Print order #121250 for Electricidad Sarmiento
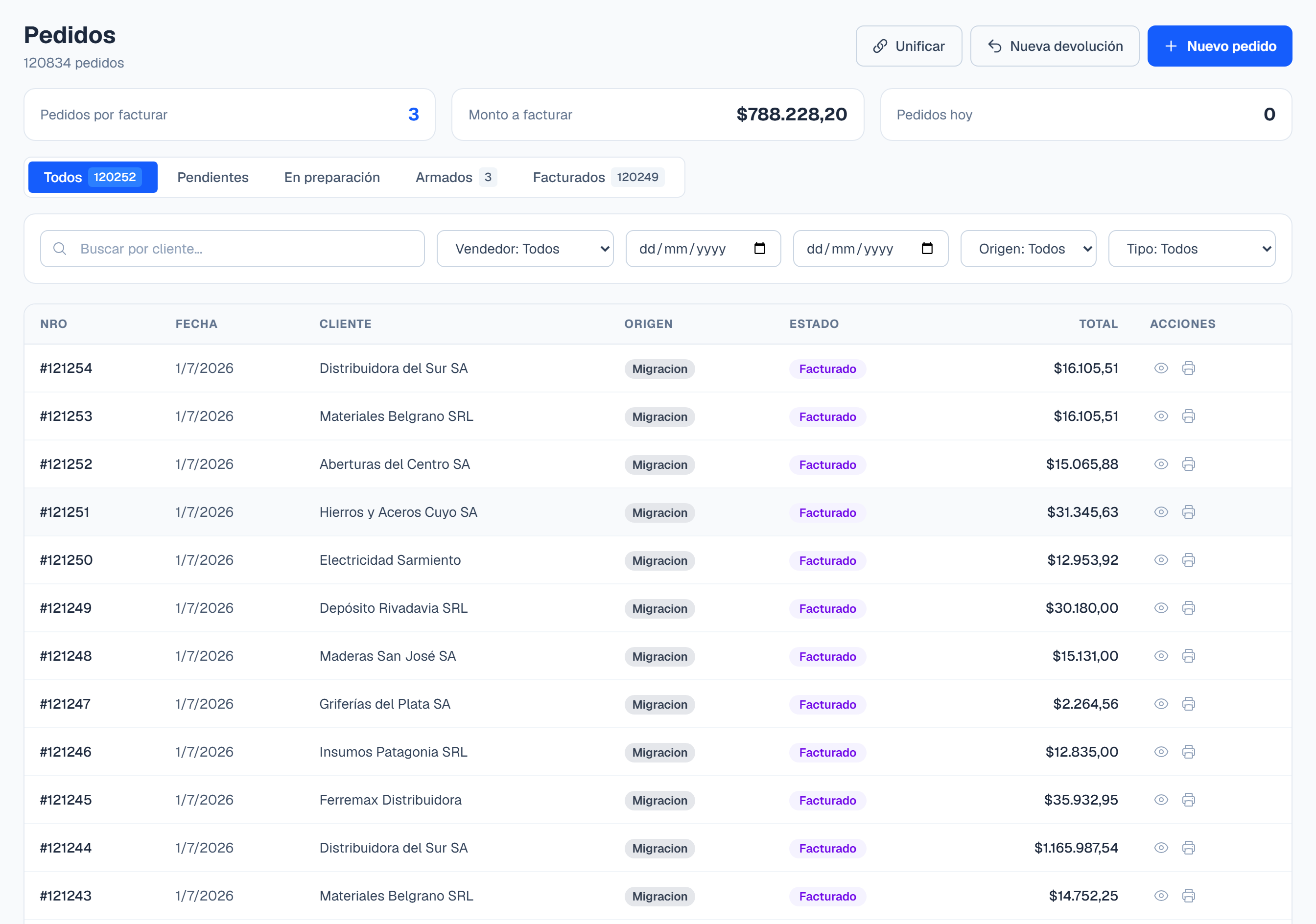The height and width of the screenshot is (924, 1316). pyautogui.click(x=1188, y=560)
